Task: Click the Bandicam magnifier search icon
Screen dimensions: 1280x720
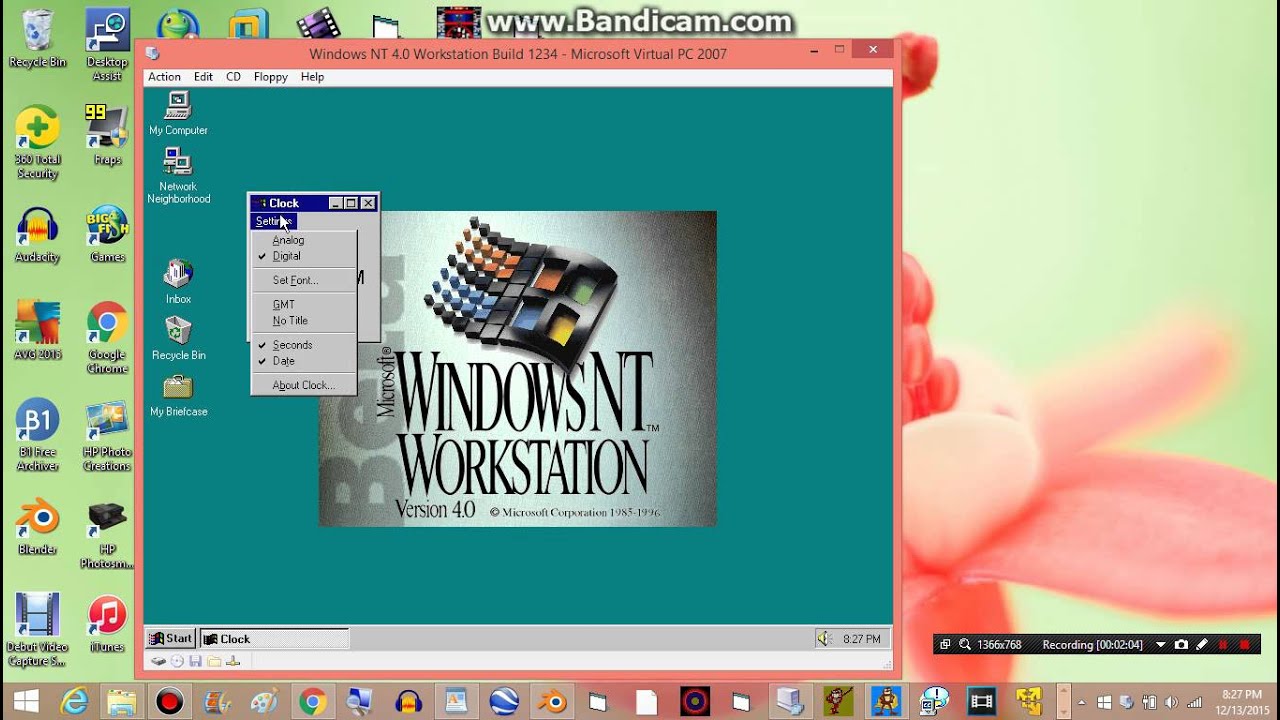Action: click(964, 645)
